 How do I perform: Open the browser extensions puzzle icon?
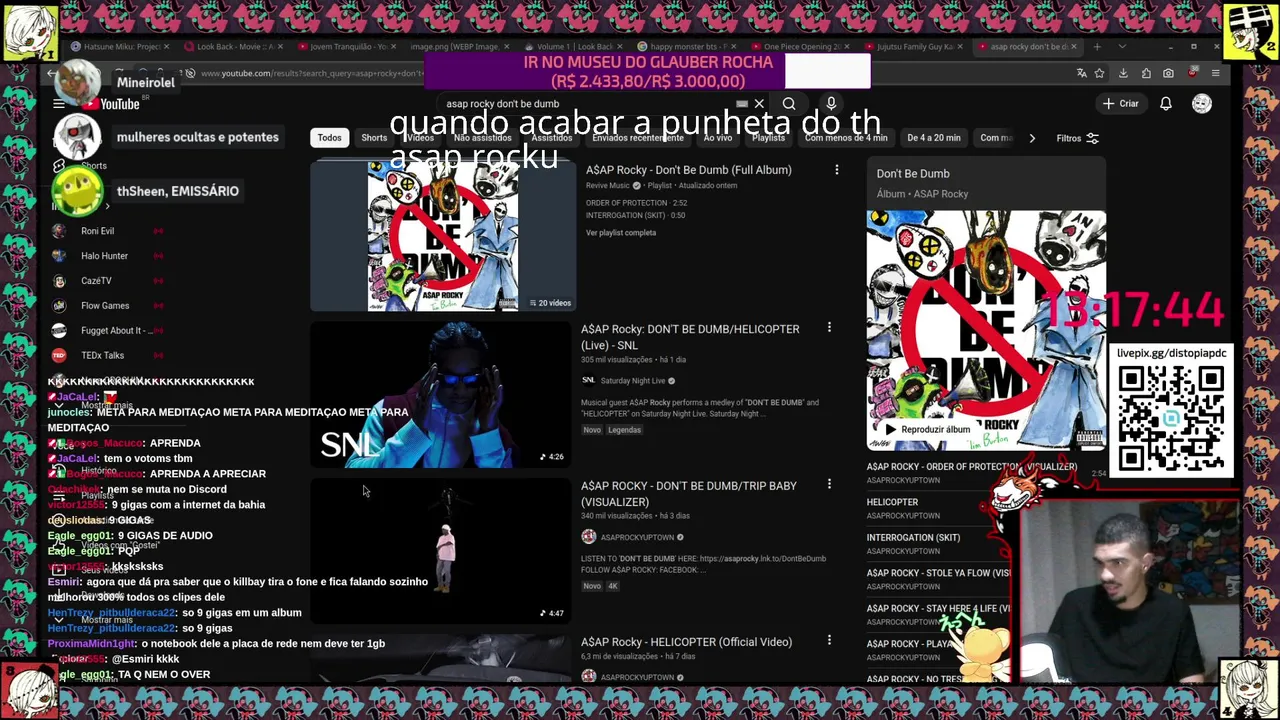coord(1146,73)
